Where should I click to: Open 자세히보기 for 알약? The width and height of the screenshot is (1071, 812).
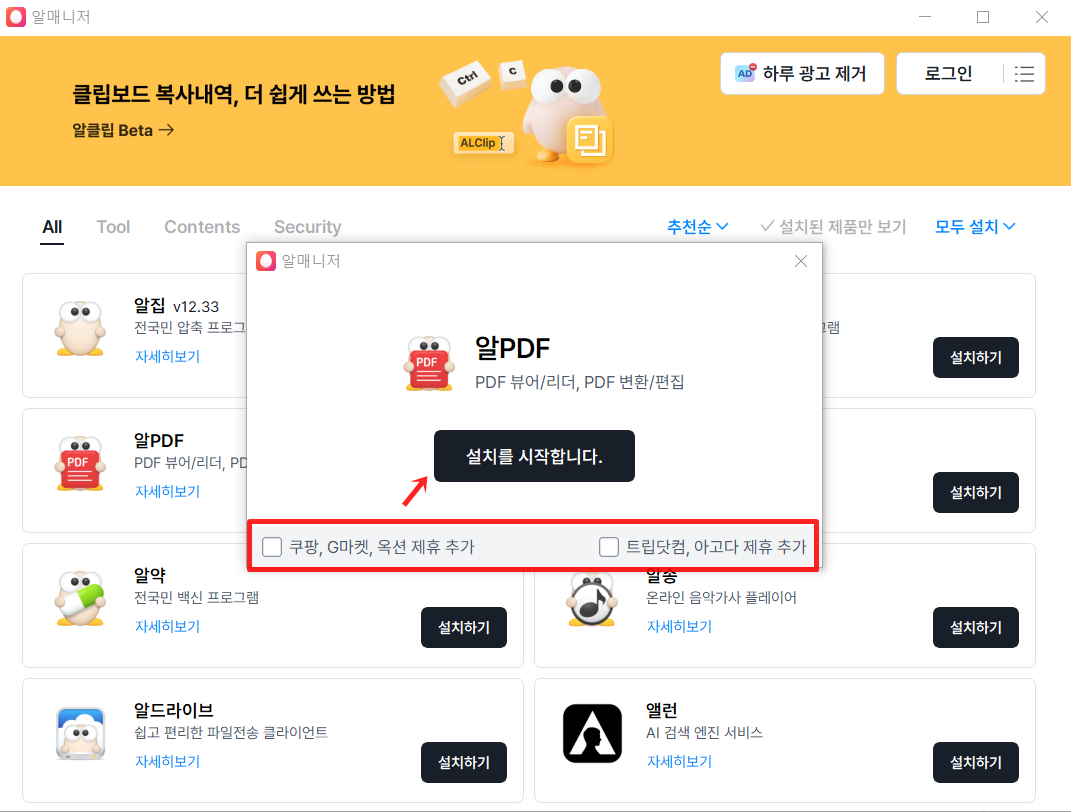coord(167,626)
